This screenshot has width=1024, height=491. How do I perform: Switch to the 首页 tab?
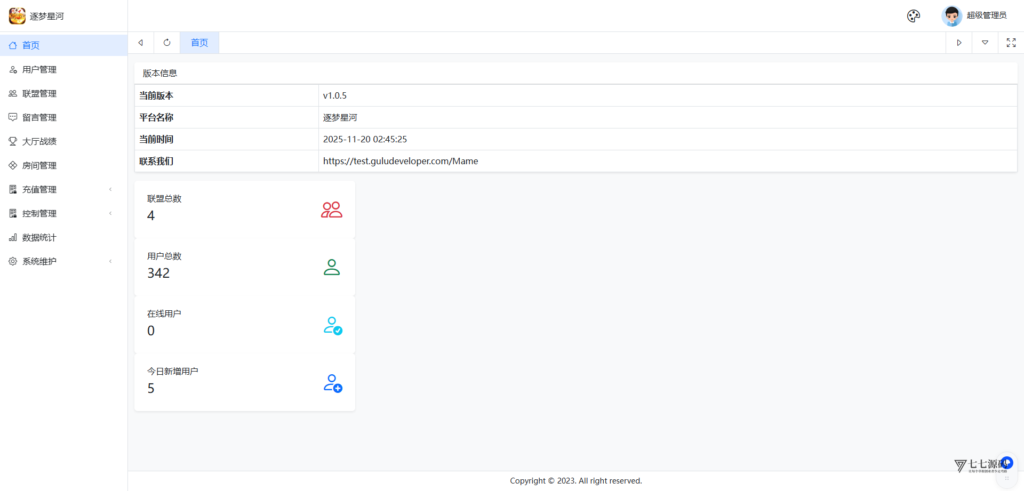(x=200, y=43)
